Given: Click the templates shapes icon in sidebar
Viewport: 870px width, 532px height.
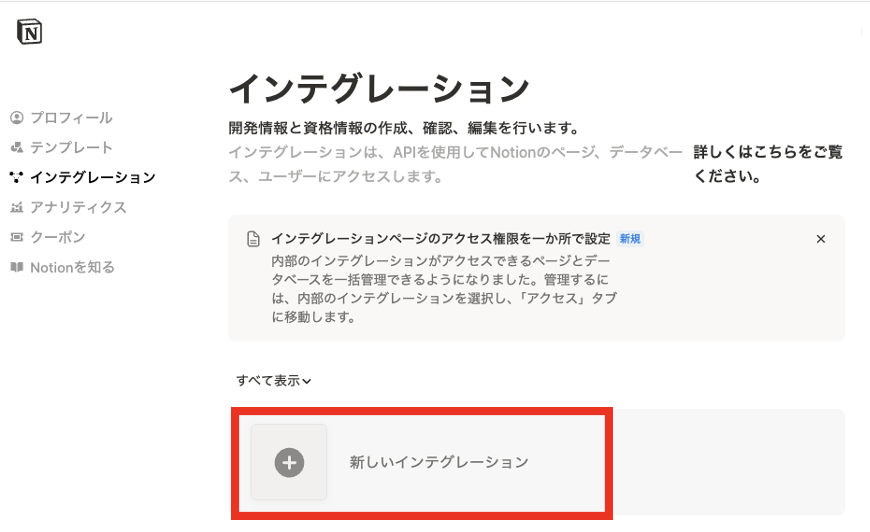Looking at the screenshot, I should tap(16, 148).
